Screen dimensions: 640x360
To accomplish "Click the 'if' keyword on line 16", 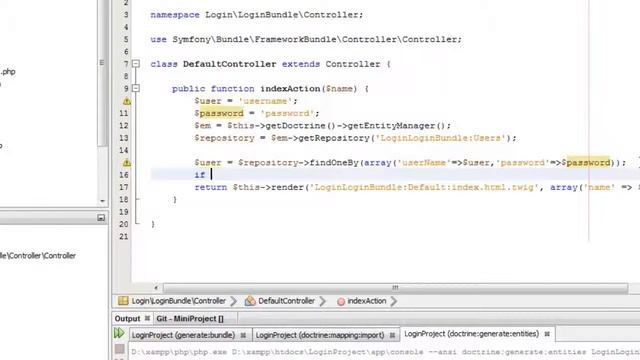I will (200, 175).
